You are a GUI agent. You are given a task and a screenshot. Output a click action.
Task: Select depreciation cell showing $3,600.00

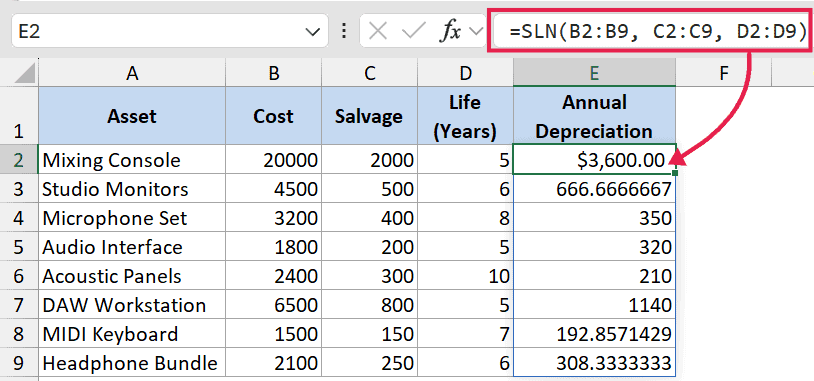[x=594, y=159]
